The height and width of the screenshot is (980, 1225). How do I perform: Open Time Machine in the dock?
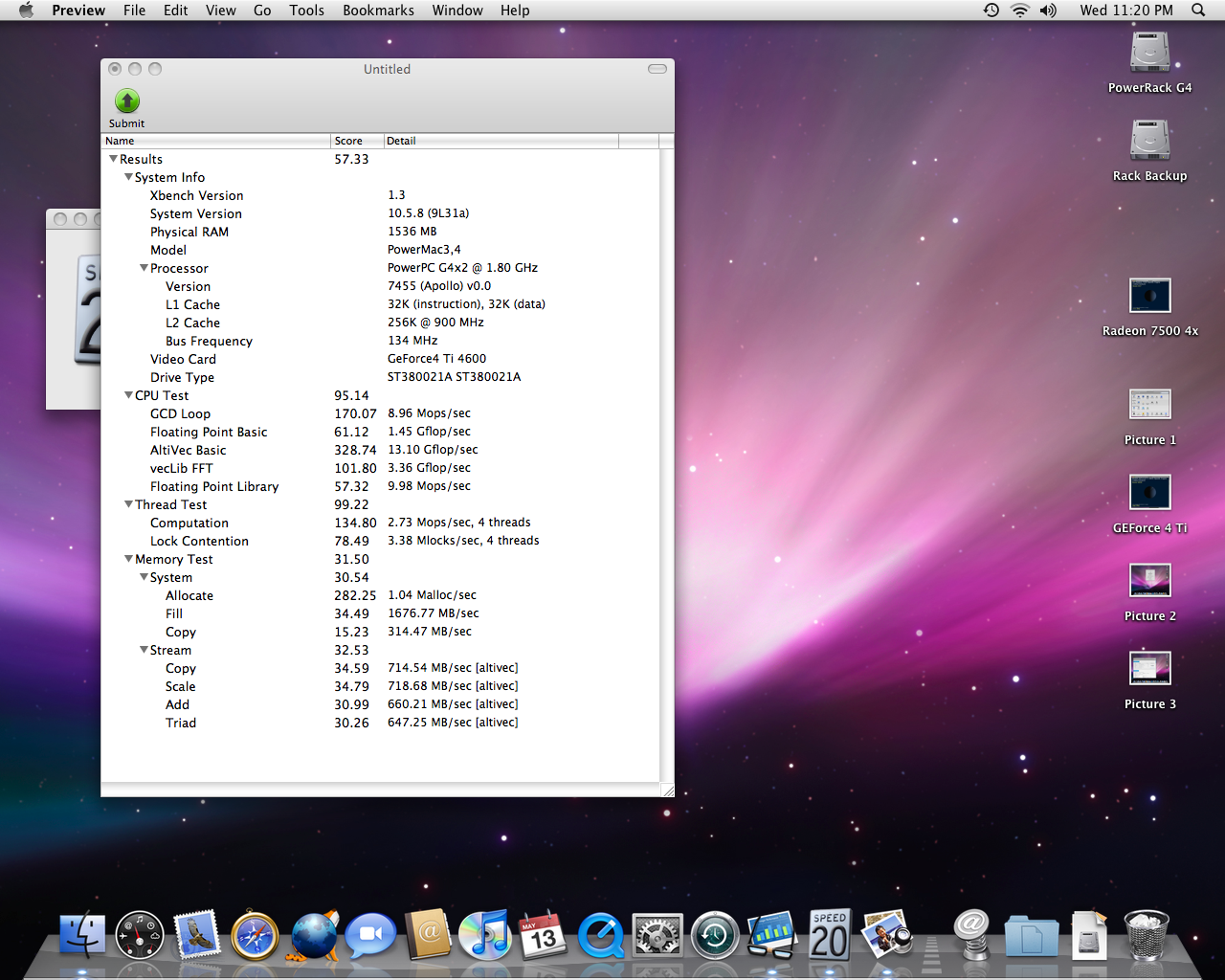[x=715, y=935]
